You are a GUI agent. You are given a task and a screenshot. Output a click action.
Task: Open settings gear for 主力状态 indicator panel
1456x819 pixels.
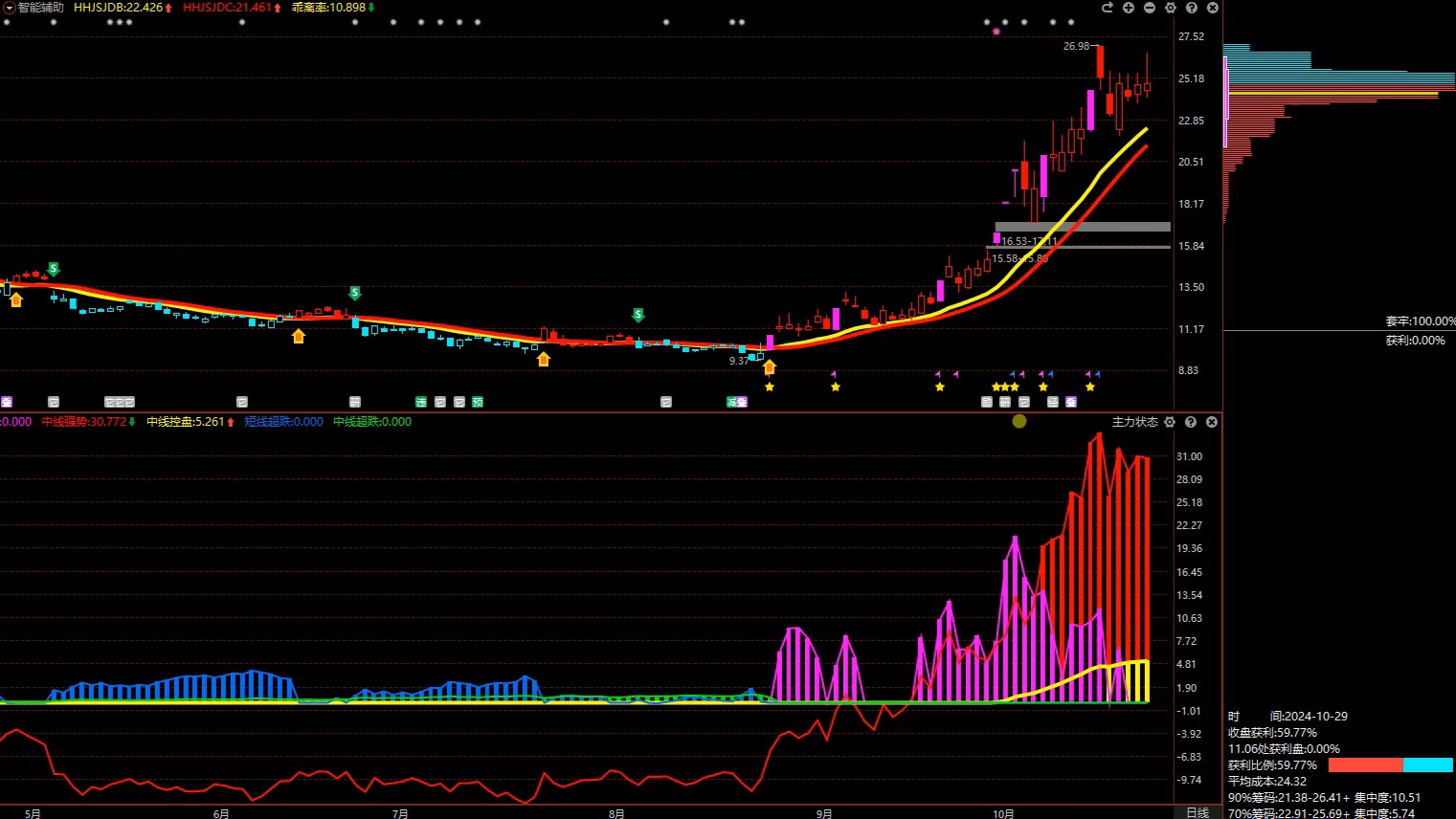(1170, 422)
